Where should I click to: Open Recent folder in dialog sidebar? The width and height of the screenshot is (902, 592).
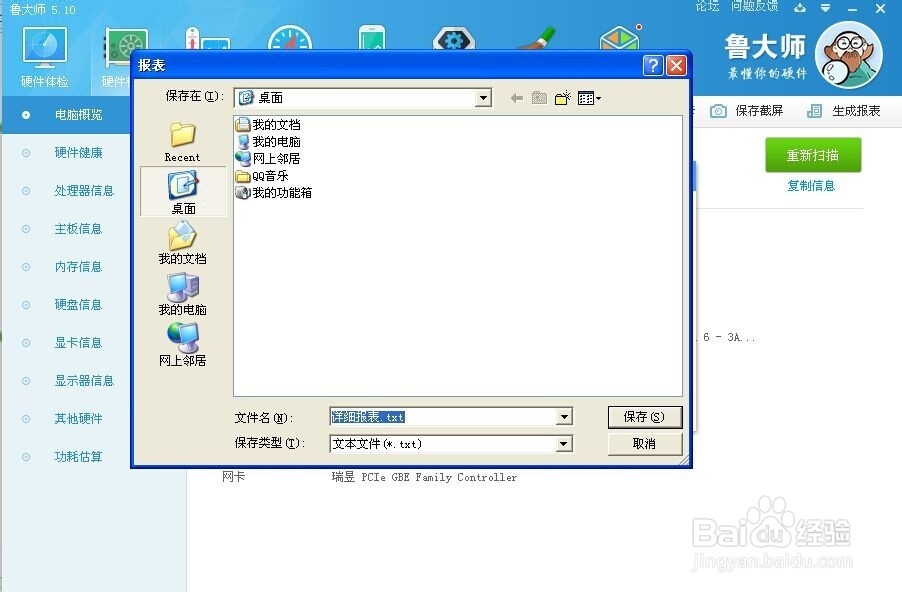click(x=182, y=140)
